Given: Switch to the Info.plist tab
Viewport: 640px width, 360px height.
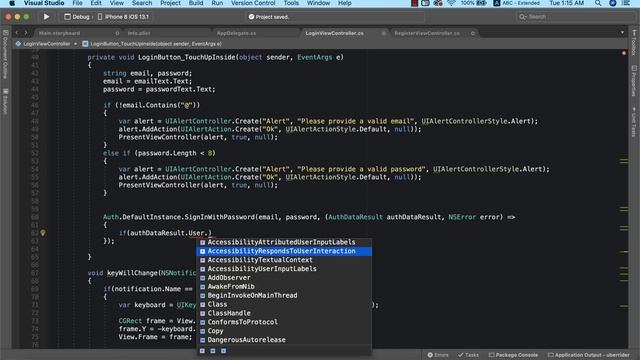Looking at the screenshot, I should (x=139, y=33).
